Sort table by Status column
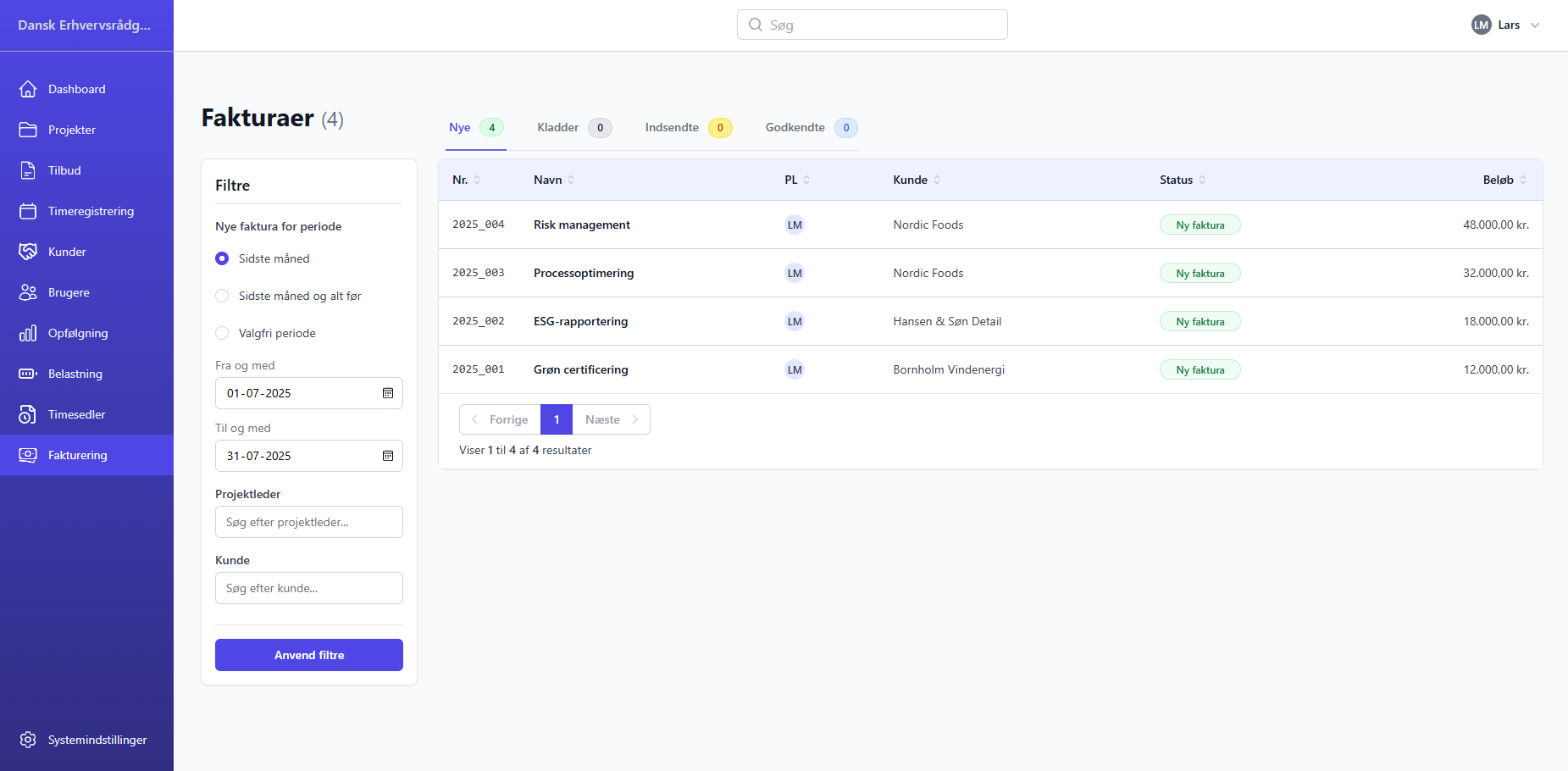 (x=1183, y=180)
